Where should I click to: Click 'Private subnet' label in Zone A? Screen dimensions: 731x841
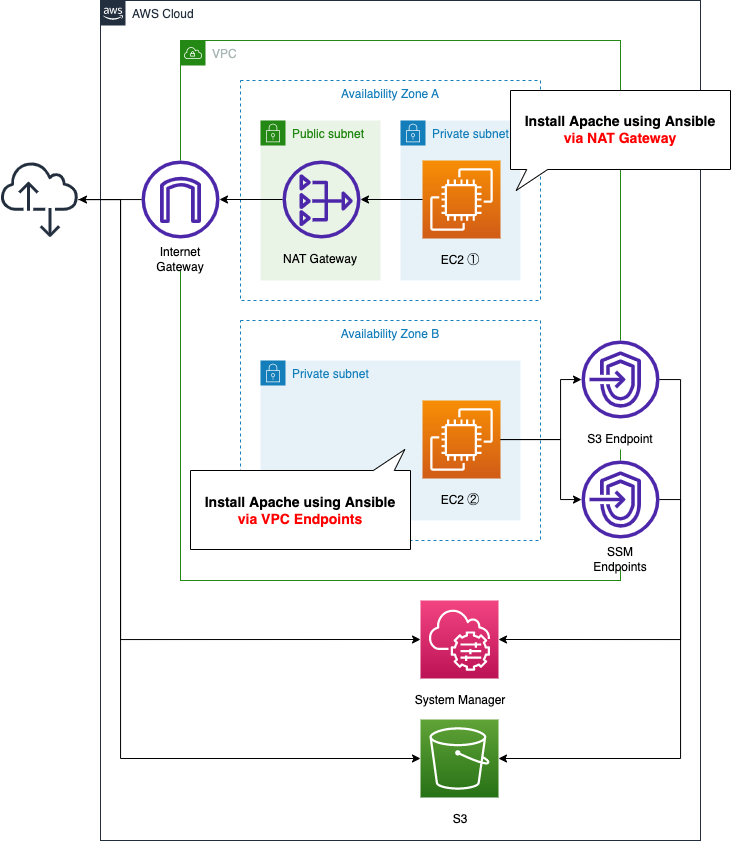pos(470,134)
